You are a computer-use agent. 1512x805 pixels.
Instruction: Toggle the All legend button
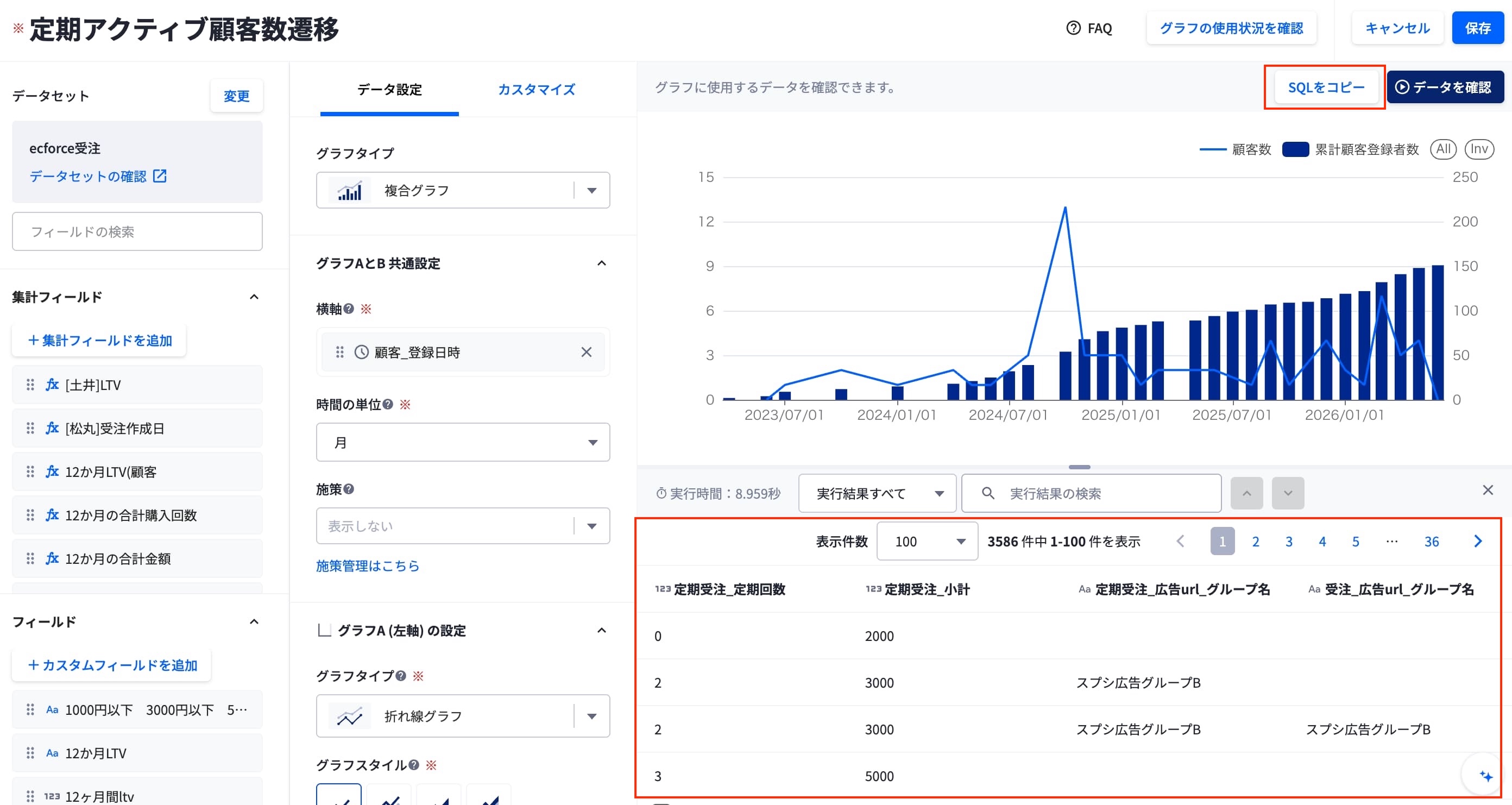tap(1442, 149)
